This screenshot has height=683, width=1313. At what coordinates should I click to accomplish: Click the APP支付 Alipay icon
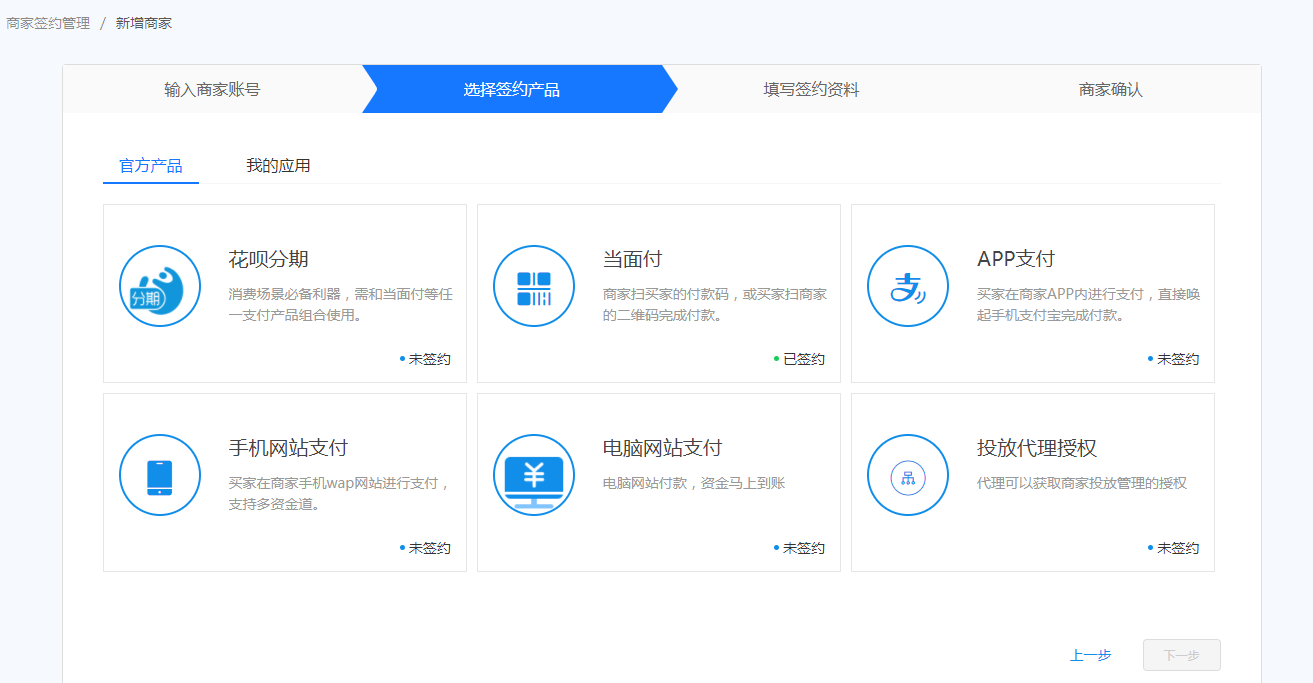pos(908,286)
